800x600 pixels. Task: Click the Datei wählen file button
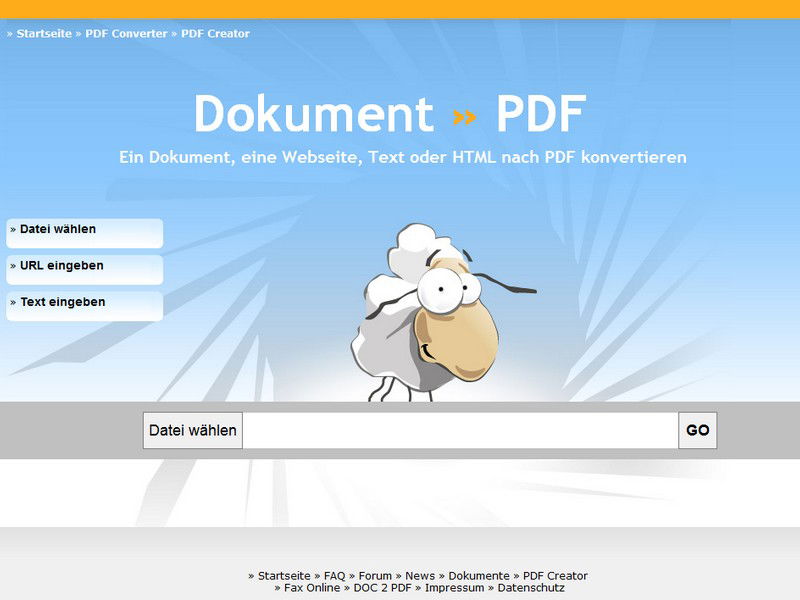click(x=193, y=430)
